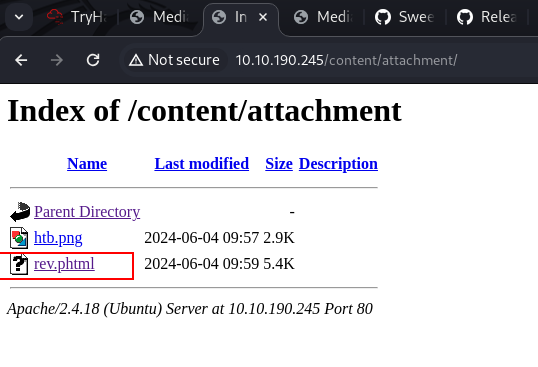The height and width of the screenshot is (367, 538).
Task: Open the htb.png link
Action: 58,238
